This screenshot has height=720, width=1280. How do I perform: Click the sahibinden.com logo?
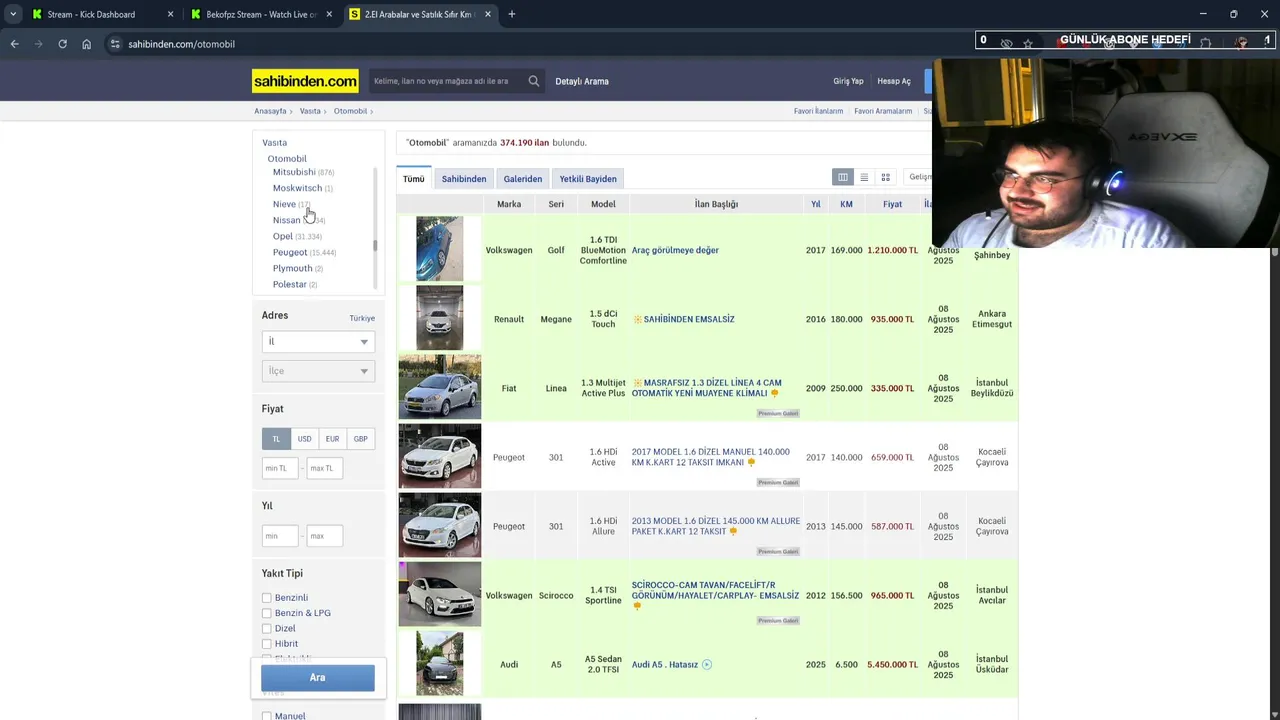[305, 81]
